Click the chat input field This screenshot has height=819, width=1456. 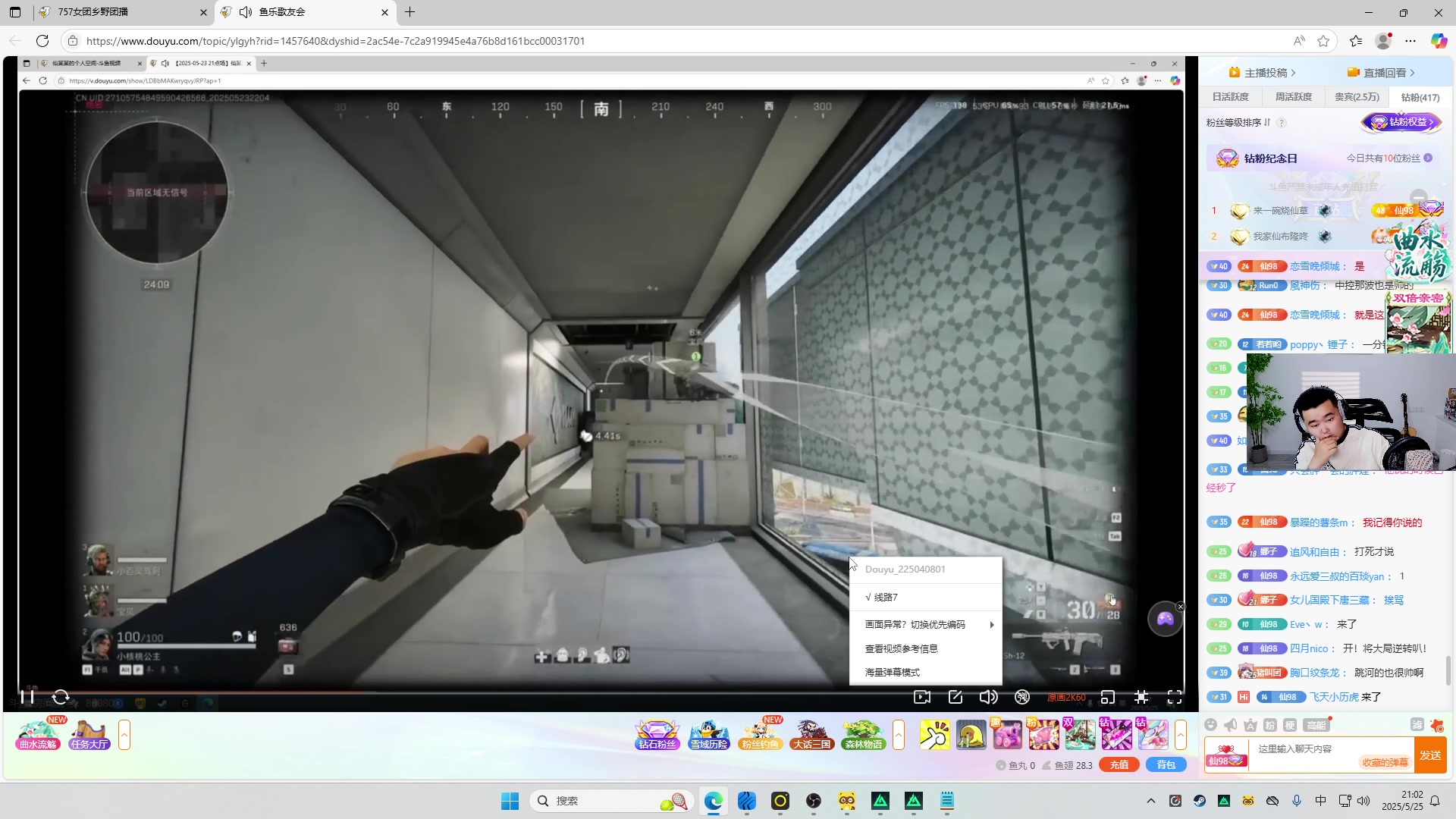coord(1332,748)
